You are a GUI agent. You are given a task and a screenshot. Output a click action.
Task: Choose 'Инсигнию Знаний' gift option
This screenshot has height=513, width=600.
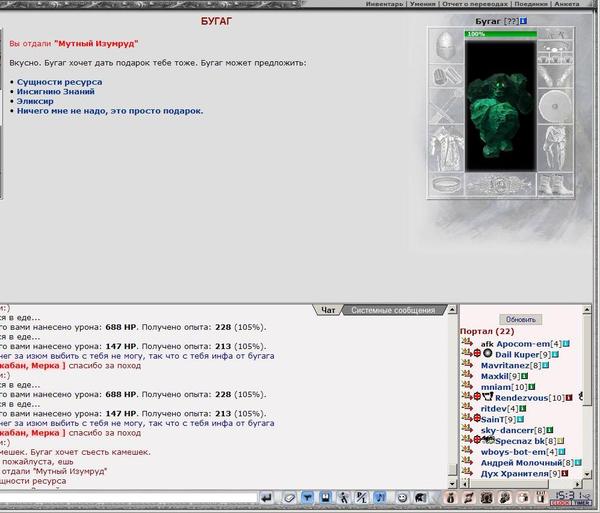(55, 91)
